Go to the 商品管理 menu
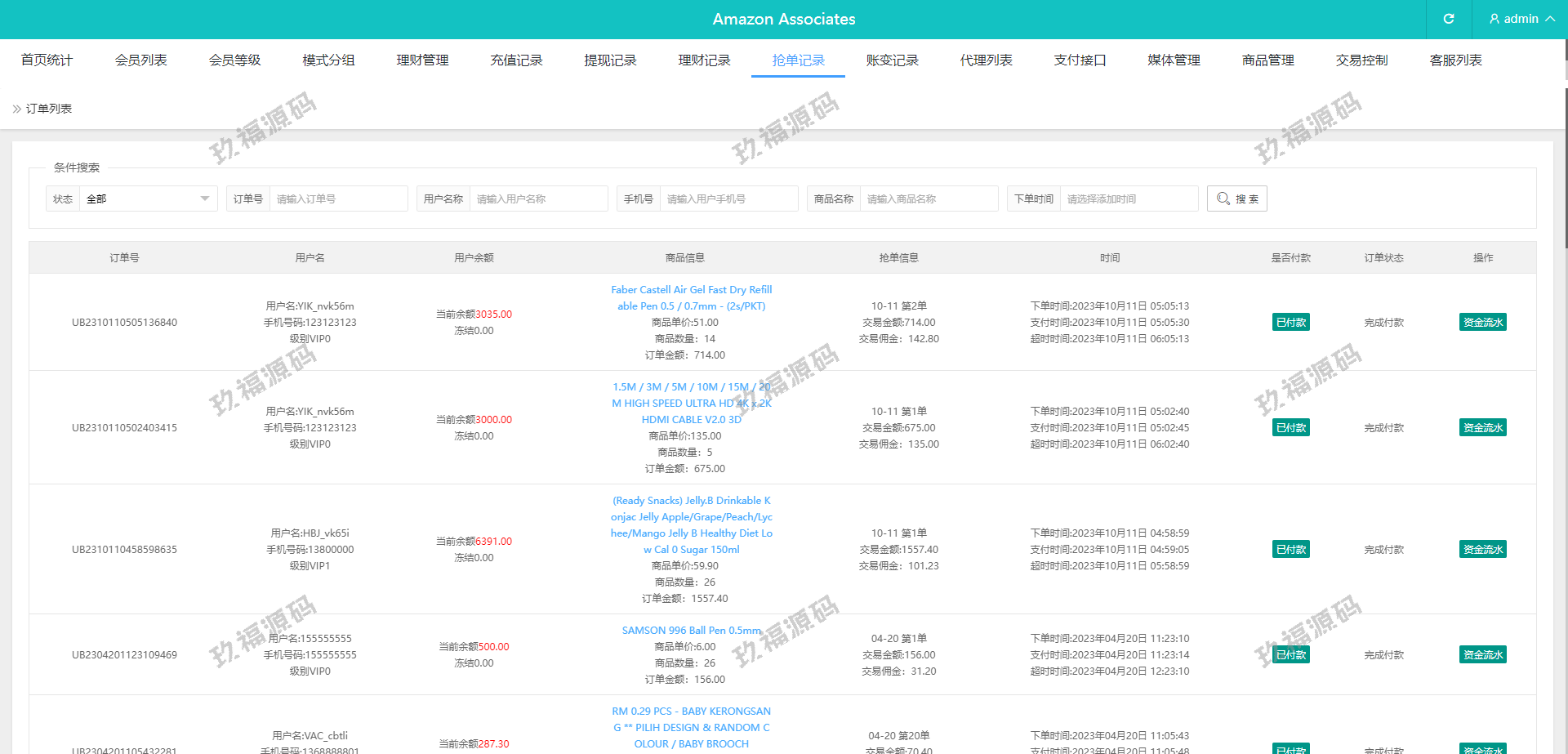The image size is (1568, 754). [1267, 60]
